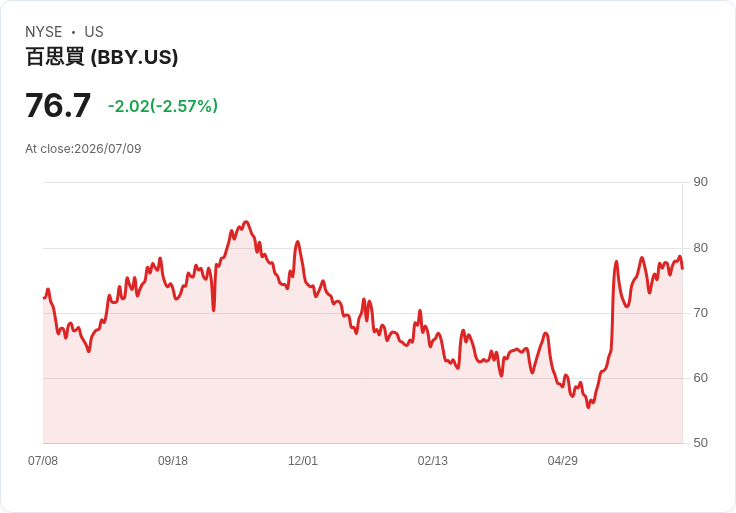Select the 02/13 x-axis date label
The image size is (736, 513).
tap(433, 460)
